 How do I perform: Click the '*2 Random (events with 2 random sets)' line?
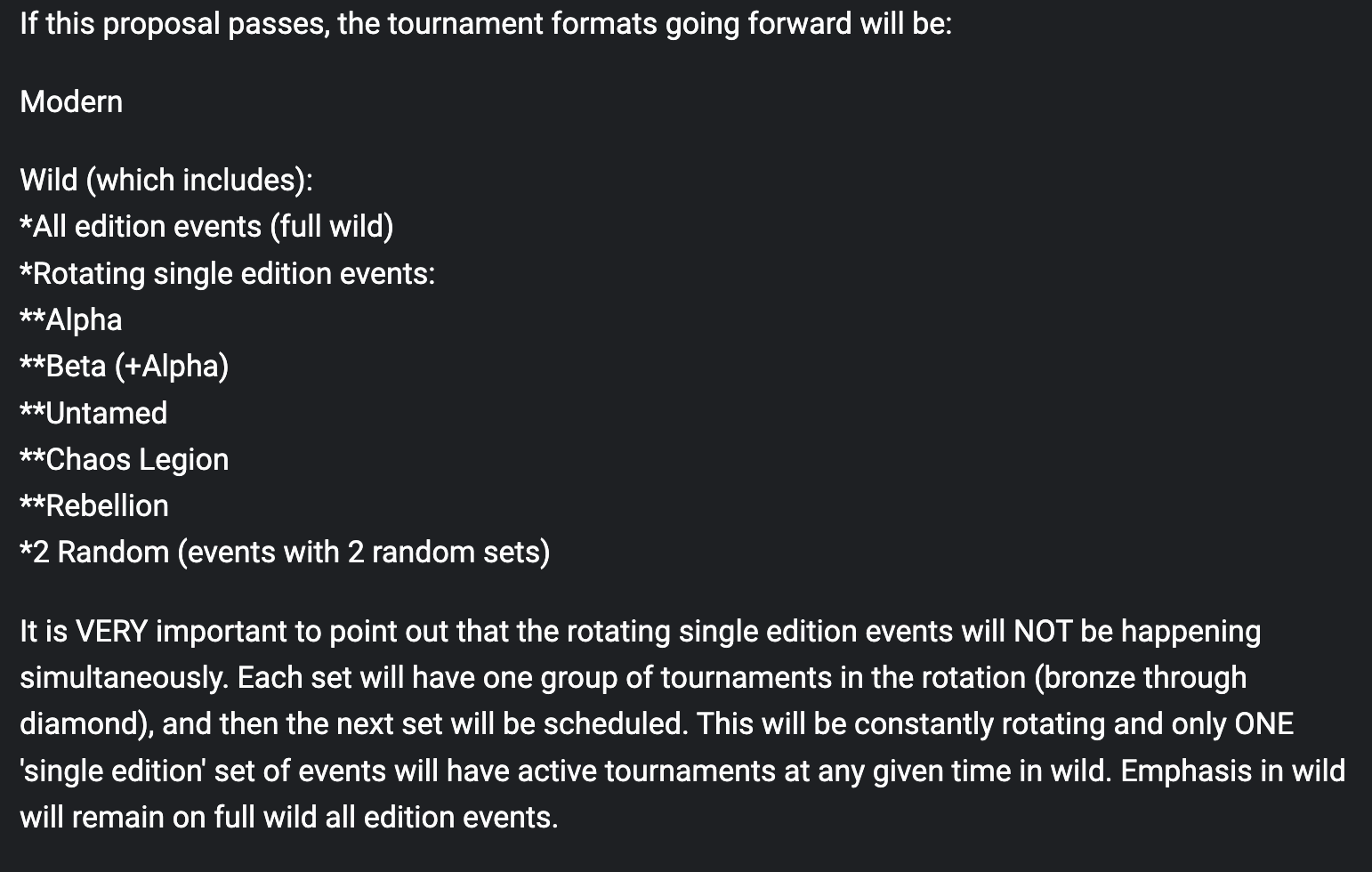click(x=285, y=552)
